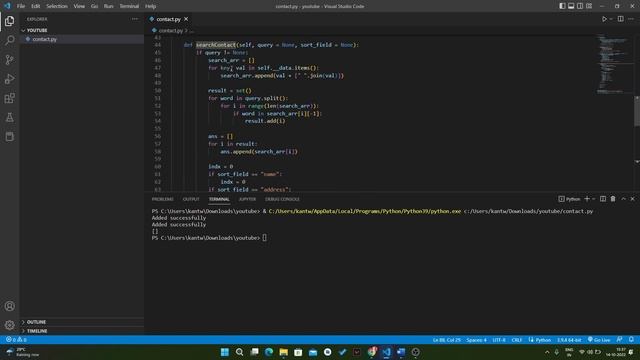The image size is (640, 360).
Task: Open the View menu
Action: pyautogui.click(x=79, y=6)
